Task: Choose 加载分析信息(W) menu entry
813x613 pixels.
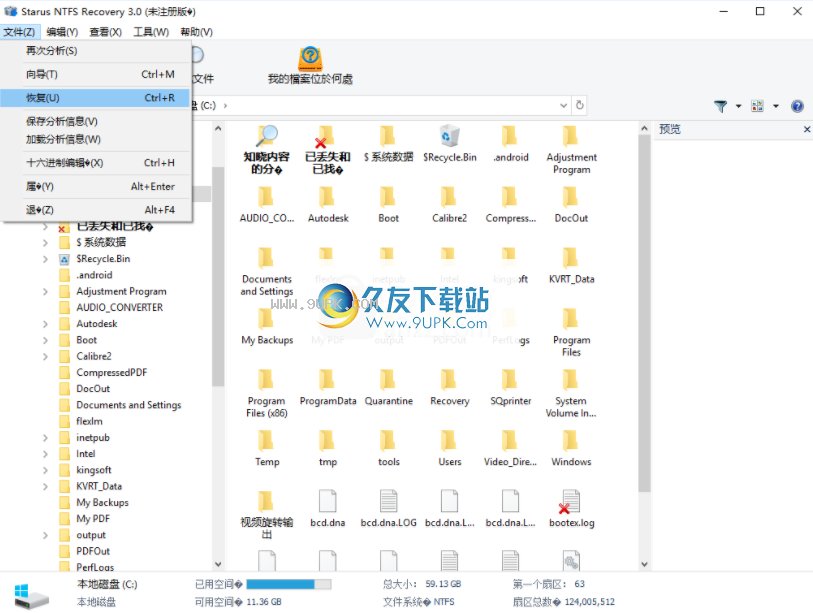Action: 96,139
